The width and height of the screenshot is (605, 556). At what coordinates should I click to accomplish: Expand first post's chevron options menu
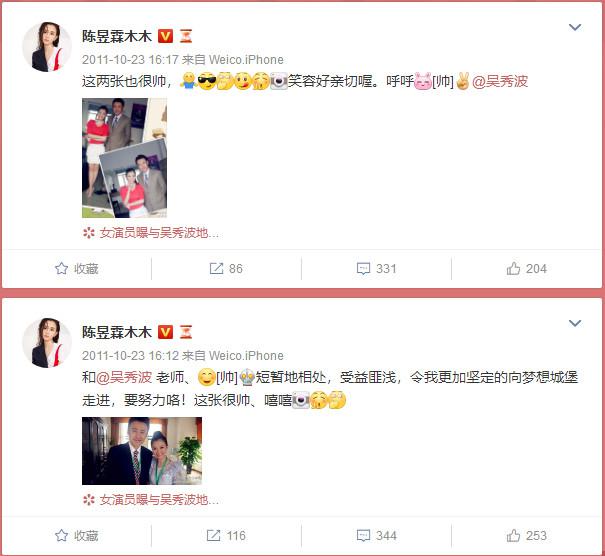575,27
